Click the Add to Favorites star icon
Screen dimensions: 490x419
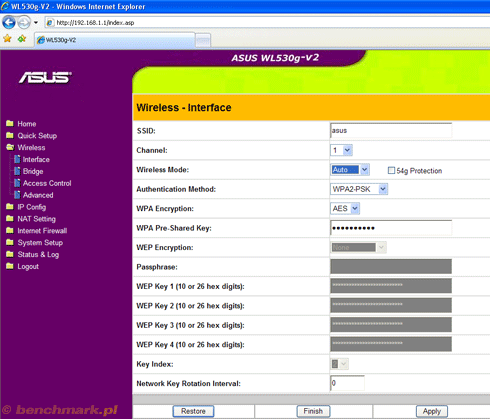22,39
